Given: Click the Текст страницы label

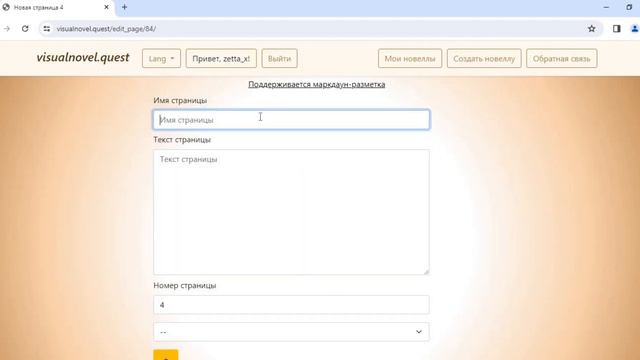Looking at the screenshot, I should pos(182,140).
